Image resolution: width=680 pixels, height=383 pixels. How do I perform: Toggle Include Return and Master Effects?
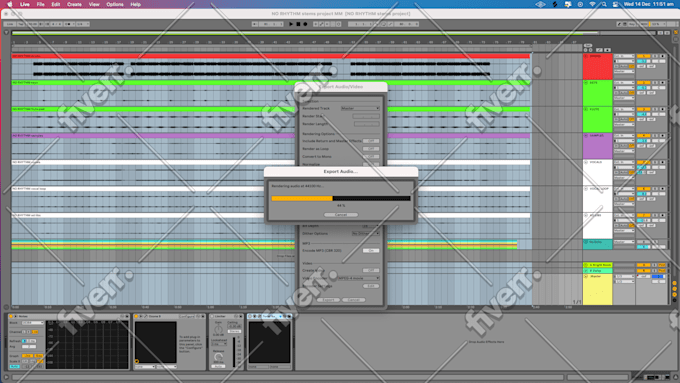coord(371,141)
